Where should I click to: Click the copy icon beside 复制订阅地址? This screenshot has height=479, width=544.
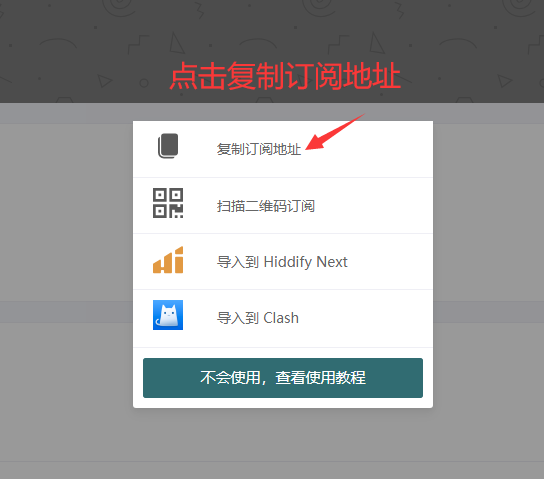point(168,146)
